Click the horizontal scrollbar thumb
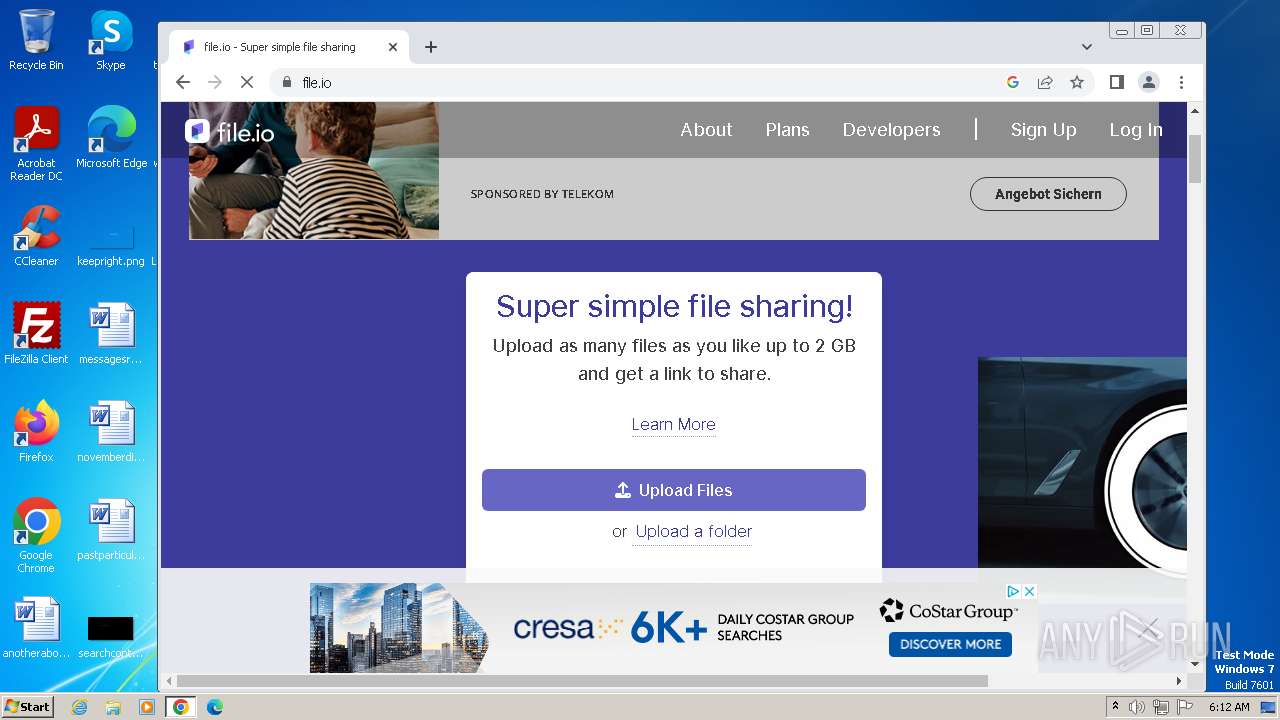Image resolution: width=1280 pixels, height=720 pixels. (582, 681)
